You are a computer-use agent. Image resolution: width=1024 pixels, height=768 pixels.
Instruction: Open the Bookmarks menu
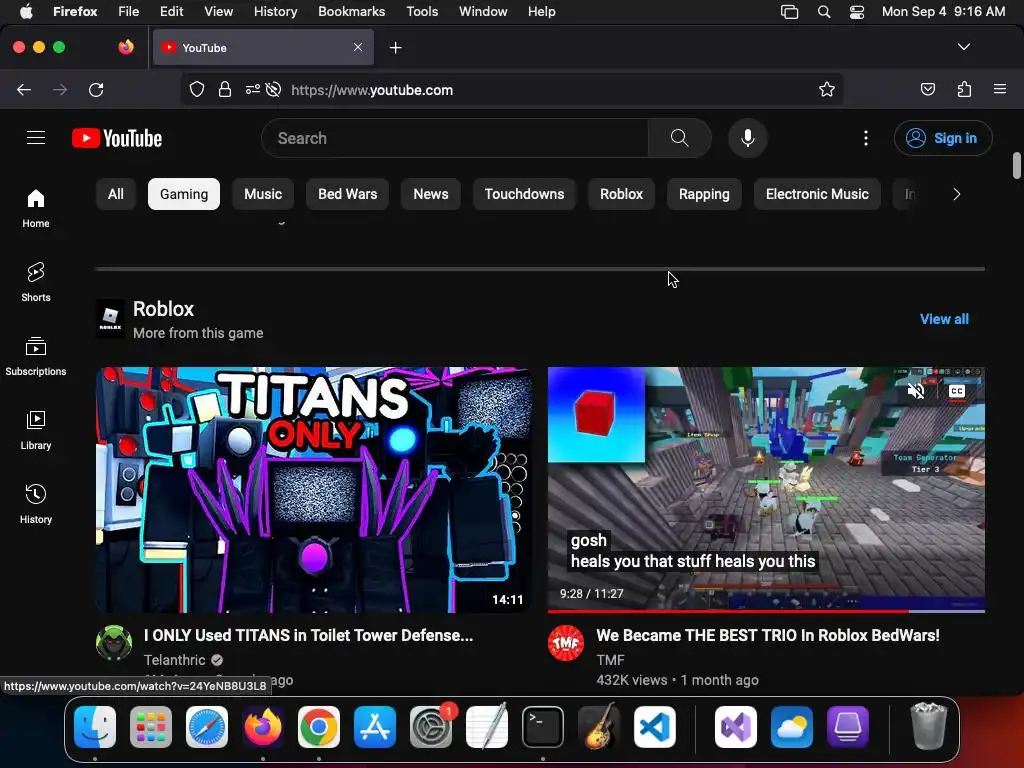351,11
